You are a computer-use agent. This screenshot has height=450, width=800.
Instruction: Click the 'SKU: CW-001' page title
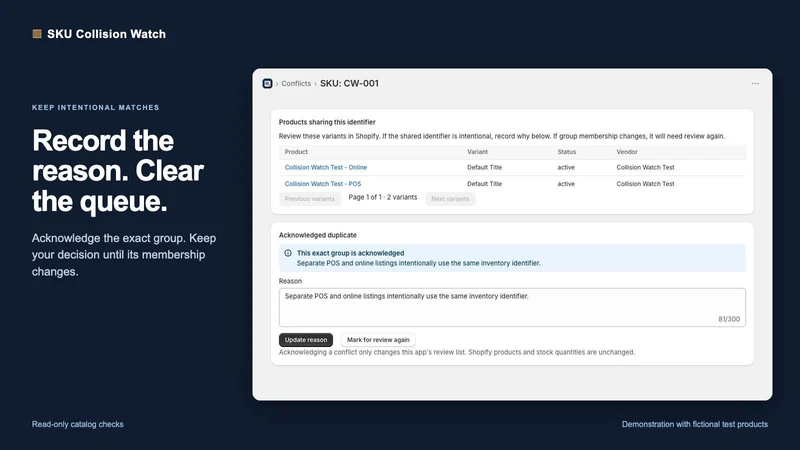point(349,83)
